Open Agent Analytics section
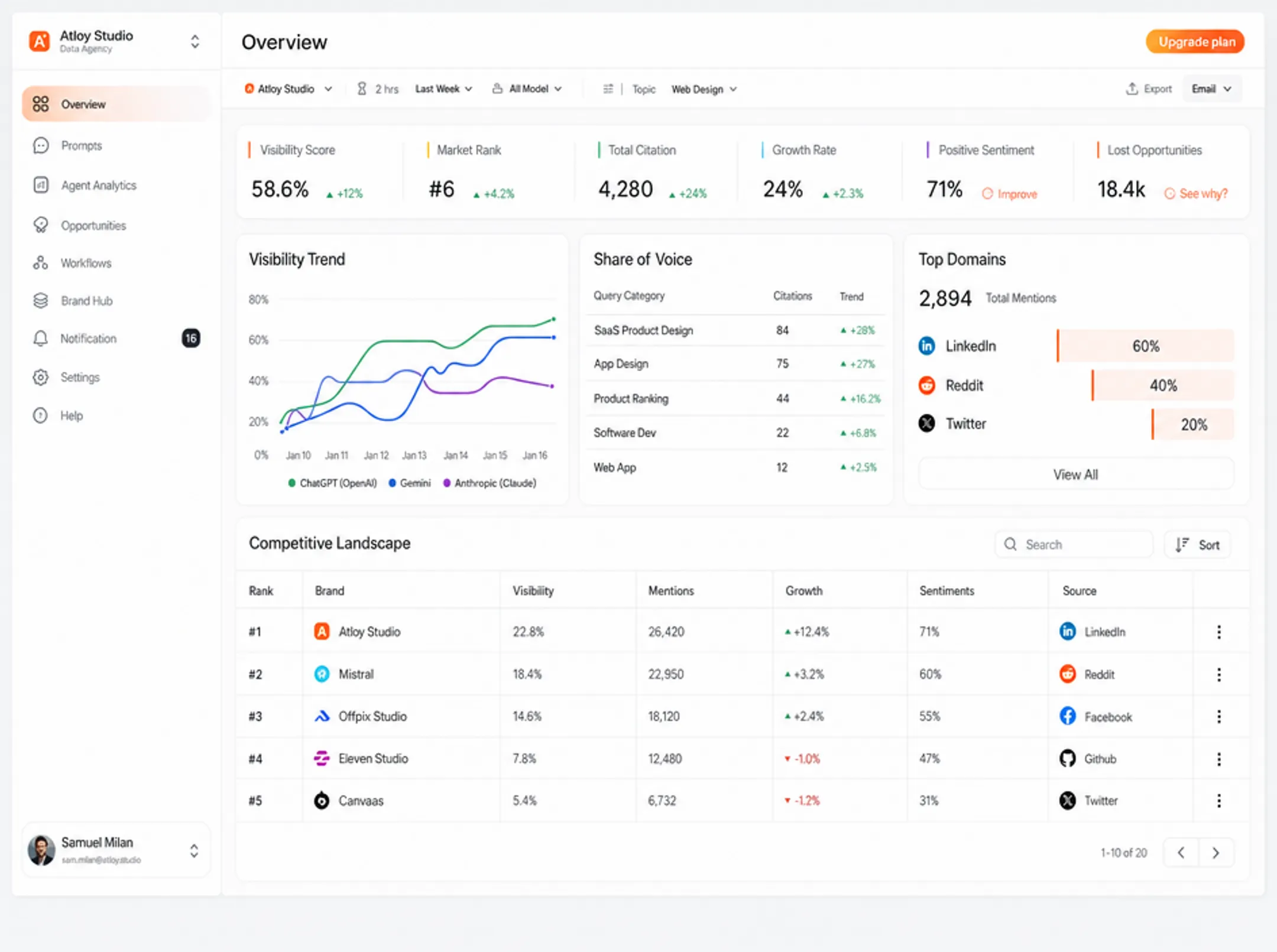Viewport: 1277px width, 952px height. (x=99, y=185)
